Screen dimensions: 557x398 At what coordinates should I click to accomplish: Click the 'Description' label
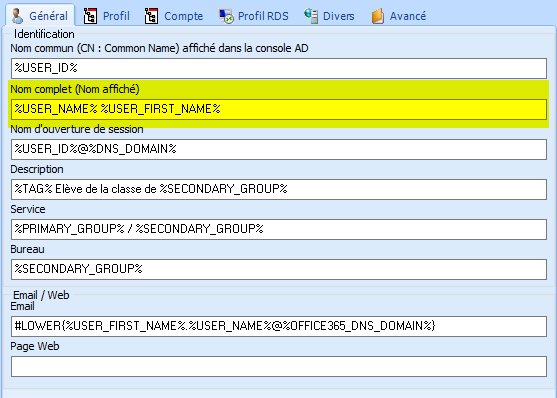pyautogui.click(x=37, y=169)
